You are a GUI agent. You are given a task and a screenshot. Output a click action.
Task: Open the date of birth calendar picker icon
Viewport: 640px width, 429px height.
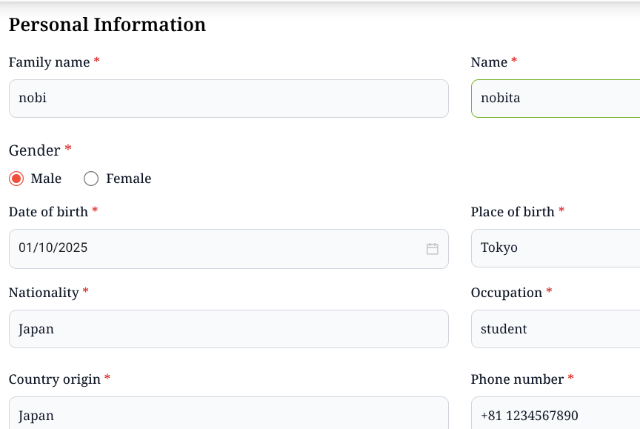tap(432, 248)
